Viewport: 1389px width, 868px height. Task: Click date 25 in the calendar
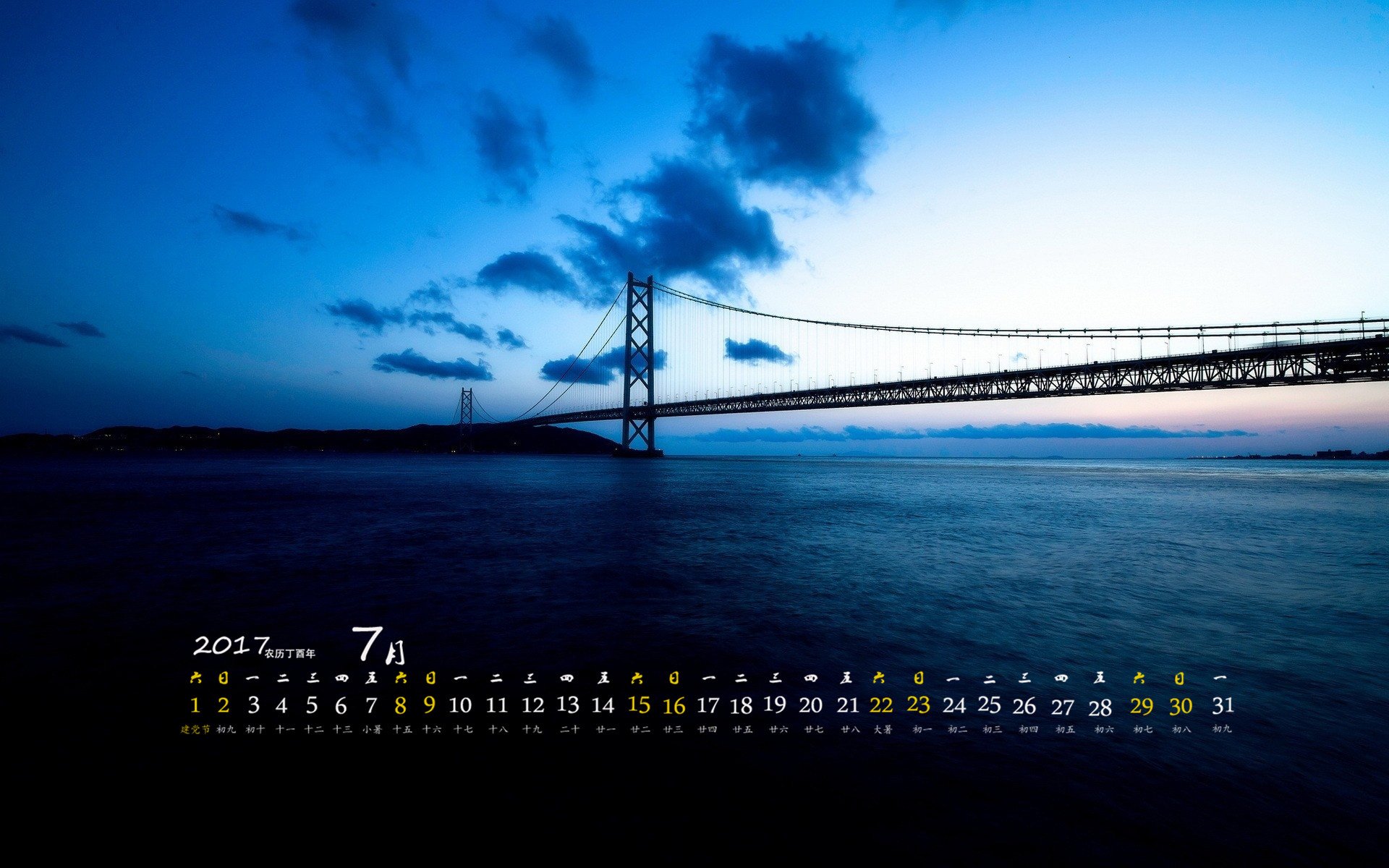(989, 705)
